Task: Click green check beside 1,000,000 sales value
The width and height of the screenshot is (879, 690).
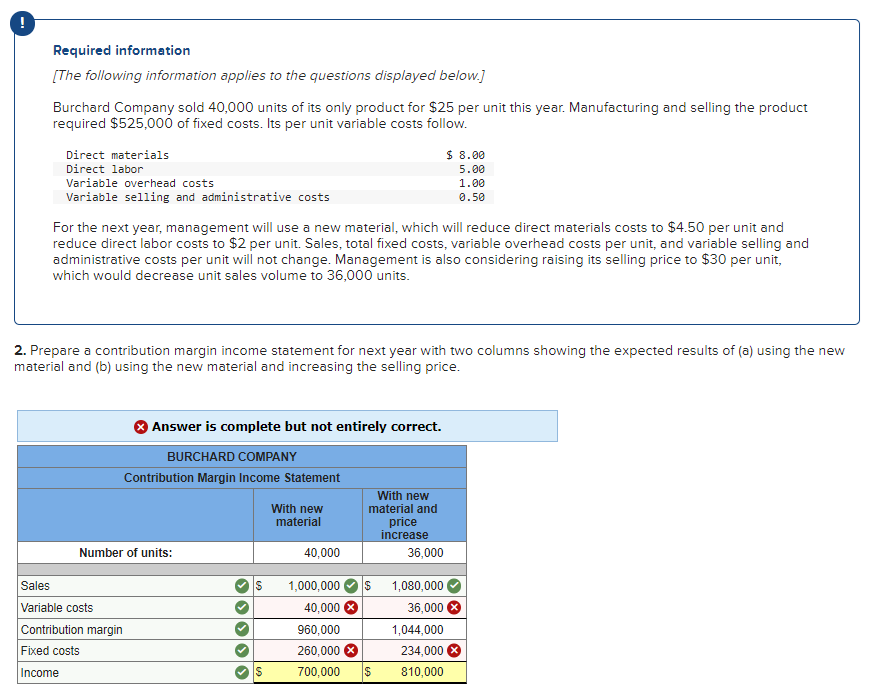Action: click(x=351, y=586)
